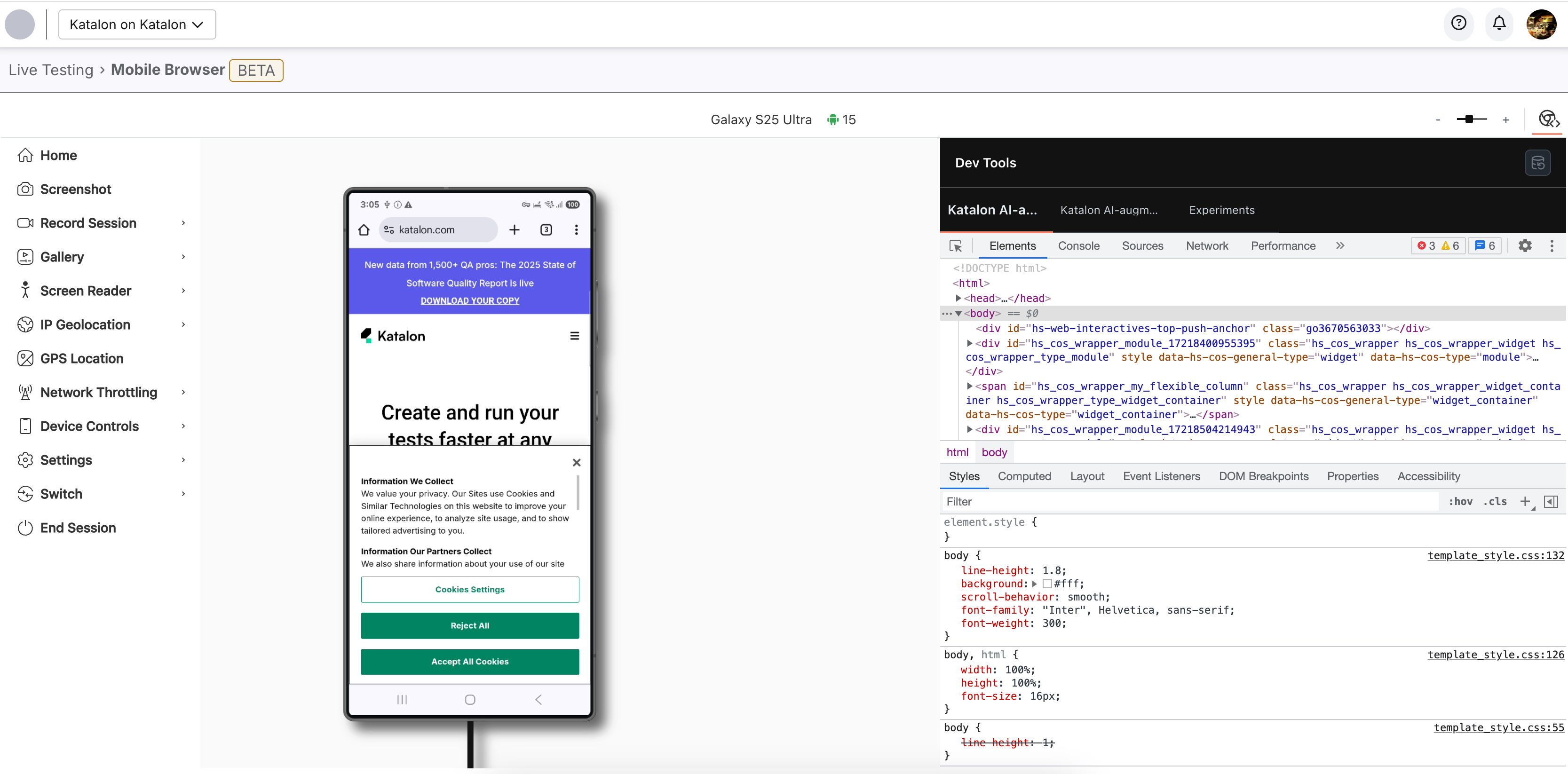Expand the Network Throttling chevron
Screen dimensions: 1568x774
[x=182, y=393]
